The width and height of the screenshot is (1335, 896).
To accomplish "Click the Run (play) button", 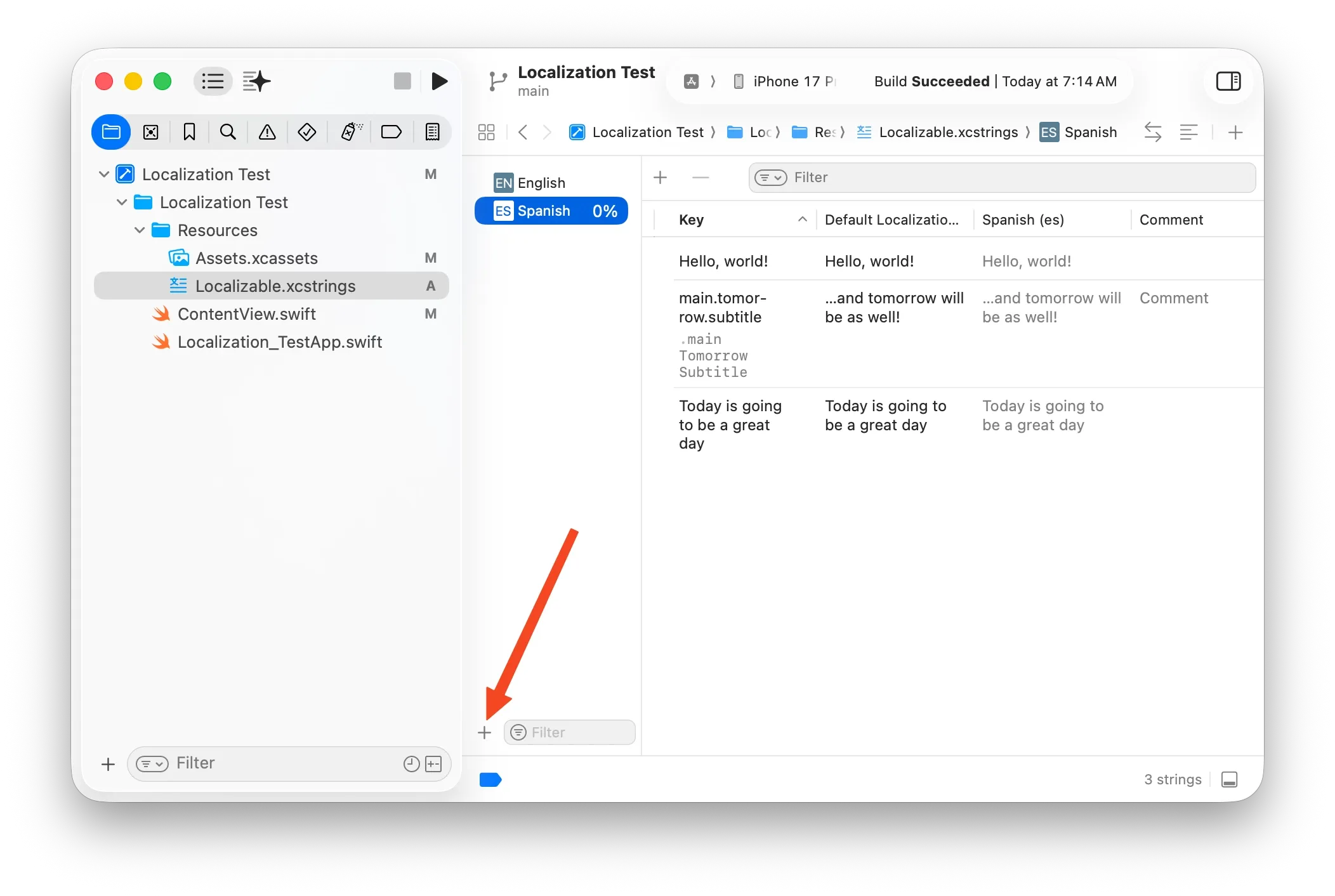I will [x=439, y=81].
